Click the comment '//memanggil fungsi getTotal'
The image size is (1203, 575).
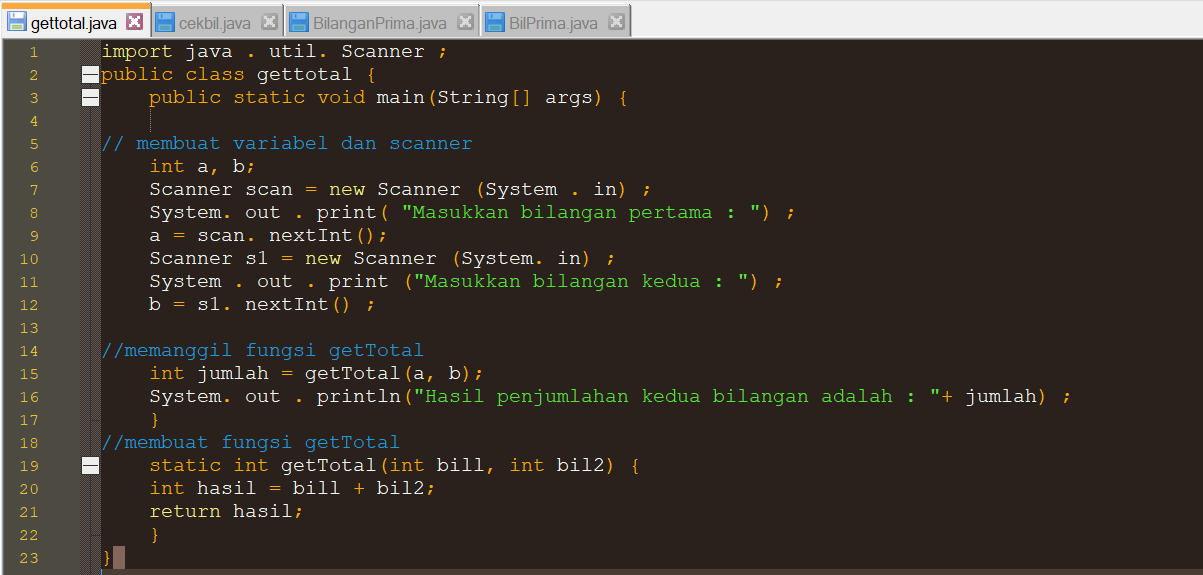263,350
